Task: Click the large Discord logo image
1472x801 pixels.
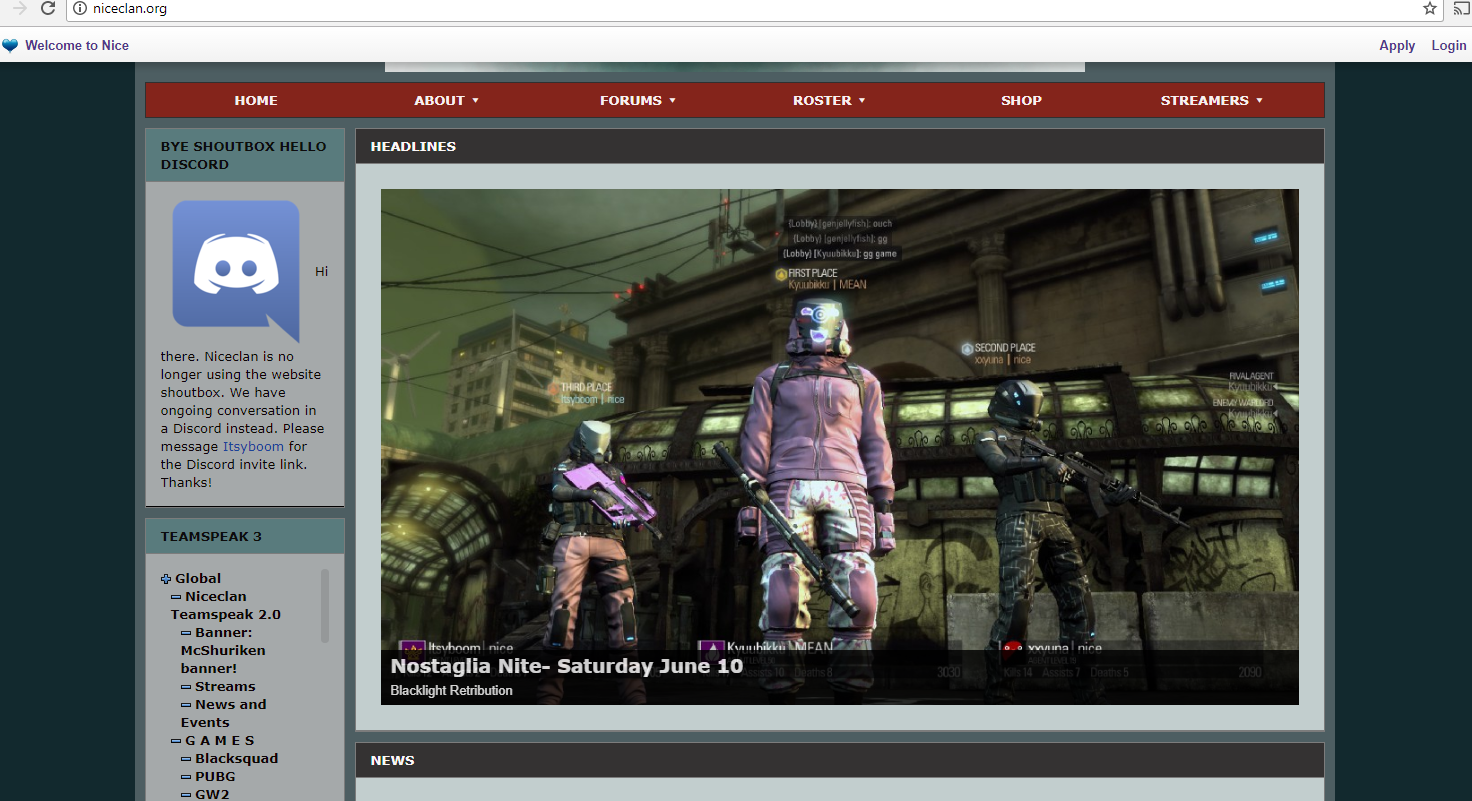Action: click(x=236, y=270)
